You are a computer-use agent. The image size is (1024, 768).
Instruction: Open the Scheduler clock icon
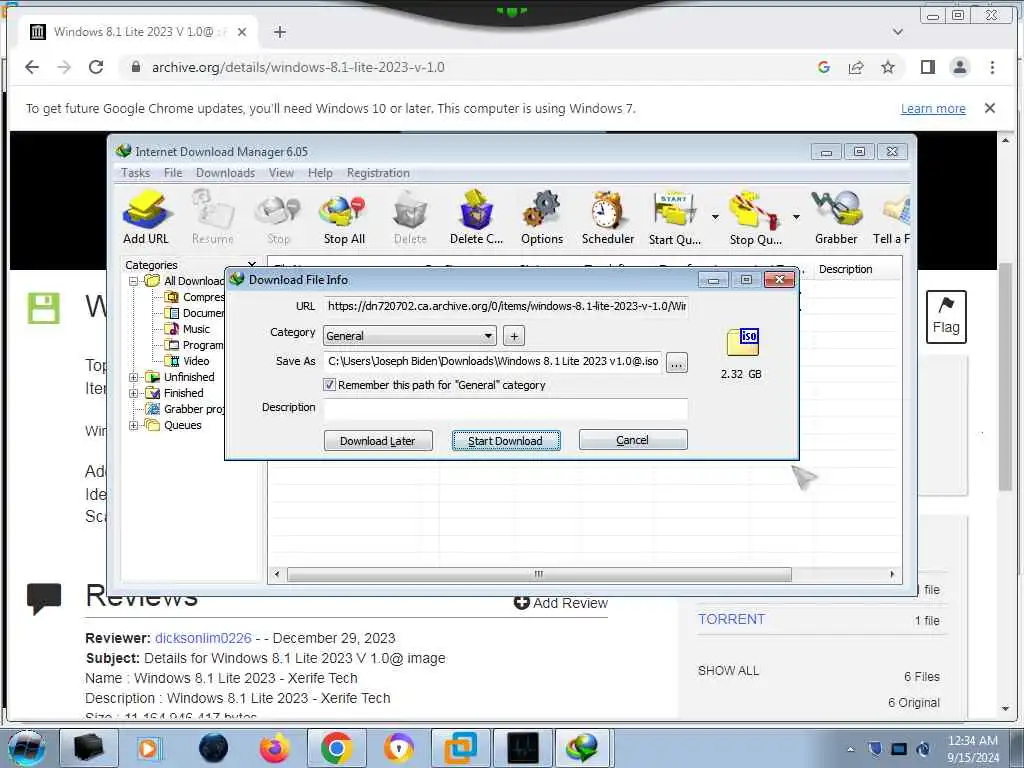(x=607, y=217)
